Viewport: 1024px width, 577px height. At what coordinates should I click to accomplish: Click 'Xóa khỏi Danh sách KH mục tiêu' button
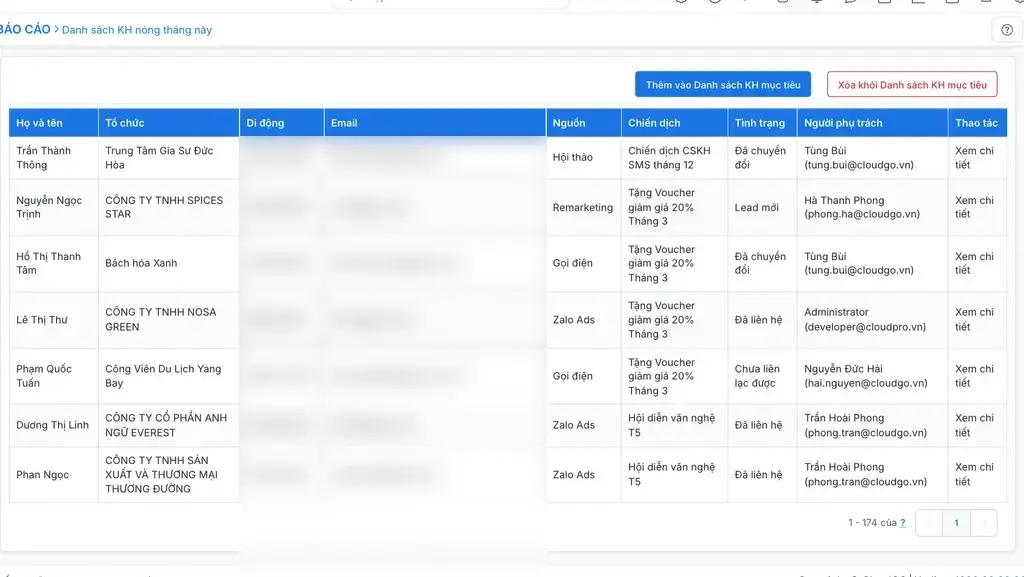(x=912, y=85)
